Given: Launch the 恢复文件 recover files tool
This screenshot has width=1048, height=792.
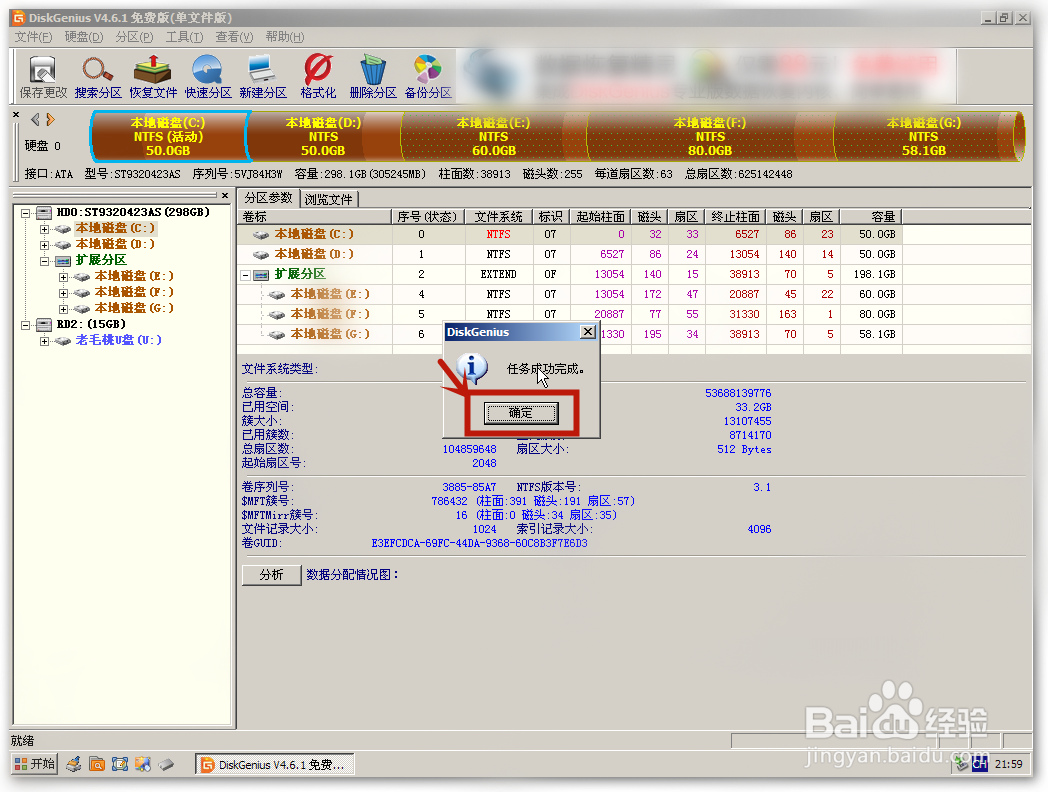Looking at the screenshot, I should coord(153,78).
